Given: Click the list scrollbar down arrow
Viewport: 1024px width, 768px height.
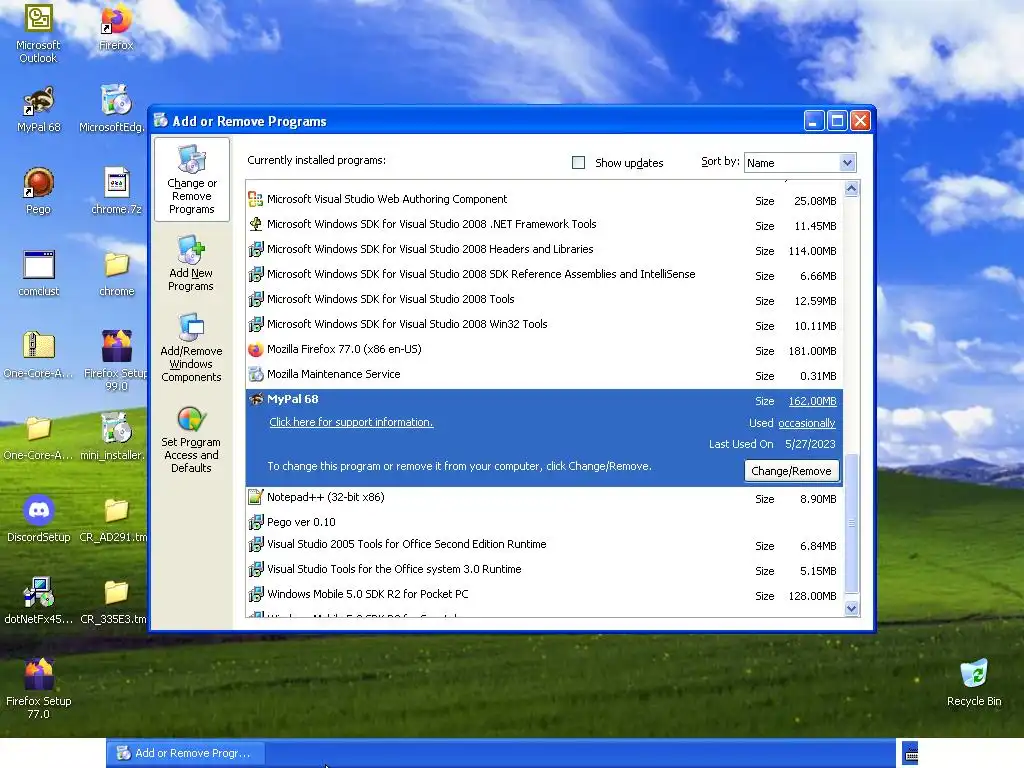Looking at the screenshot, I should pos(851,608).
